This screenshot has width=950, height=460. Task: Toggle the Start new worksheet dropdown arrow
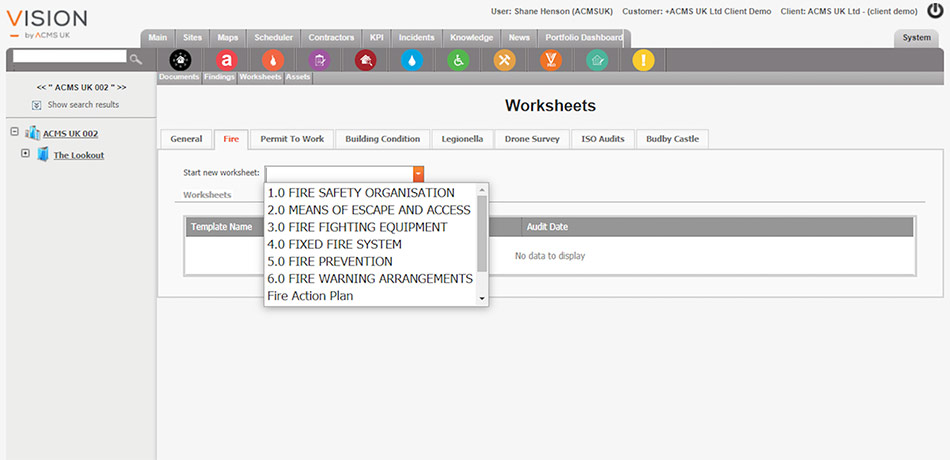click(x=418, y=173)
